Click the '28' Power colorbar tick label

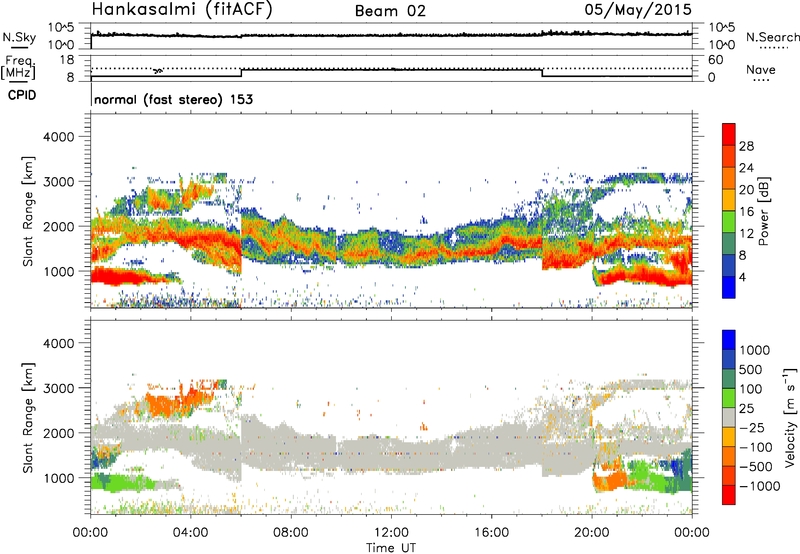[746, 146]
